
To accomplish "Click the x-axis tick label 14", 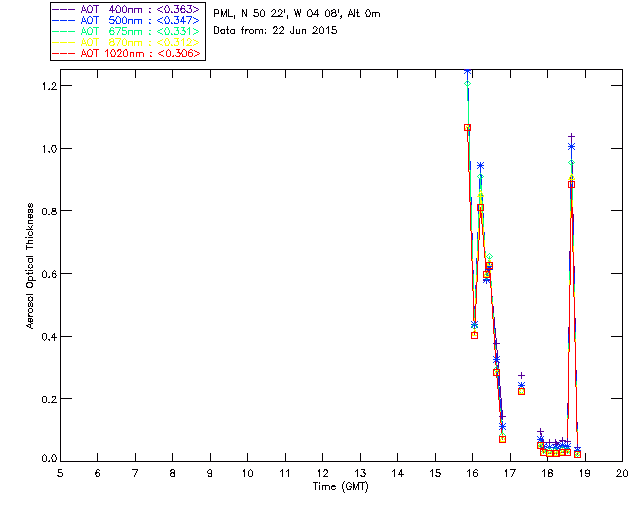I will pyautogui.click(x=398, y=473).
